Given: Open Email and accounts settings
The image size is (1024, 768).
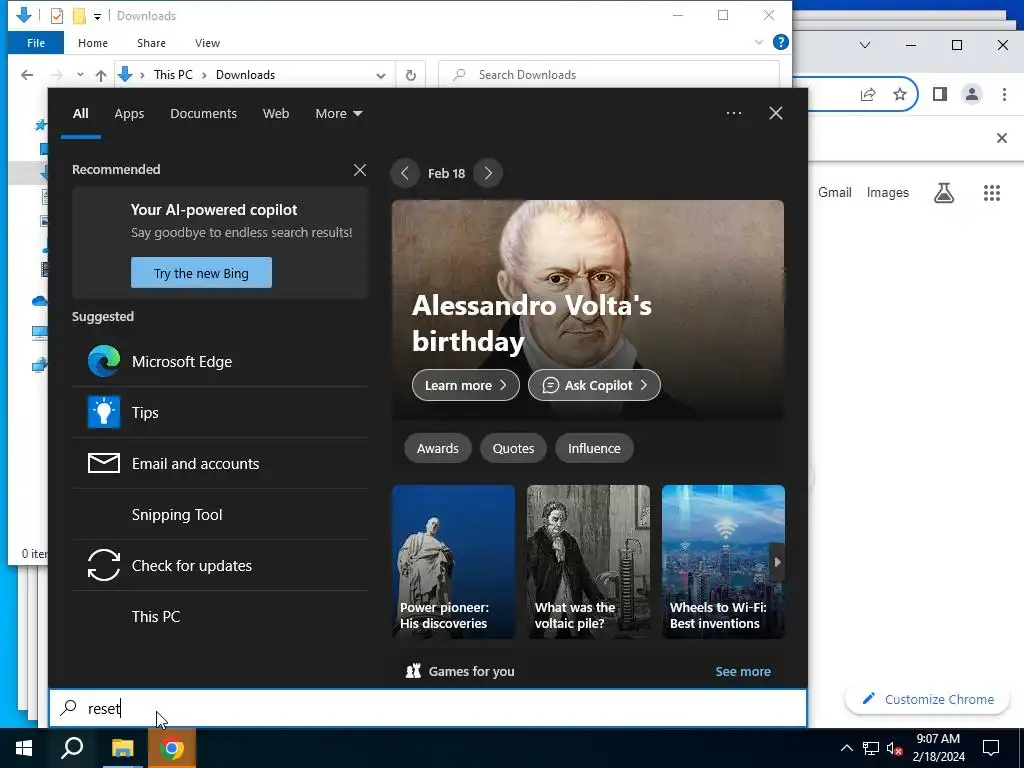Looking at the screenshot, I should pos(220,463).
